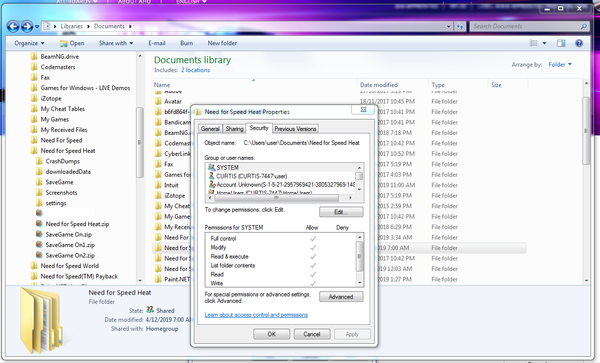The image size is (600, 363).
Task: Switch to Security tab
Action: [259, 128]
